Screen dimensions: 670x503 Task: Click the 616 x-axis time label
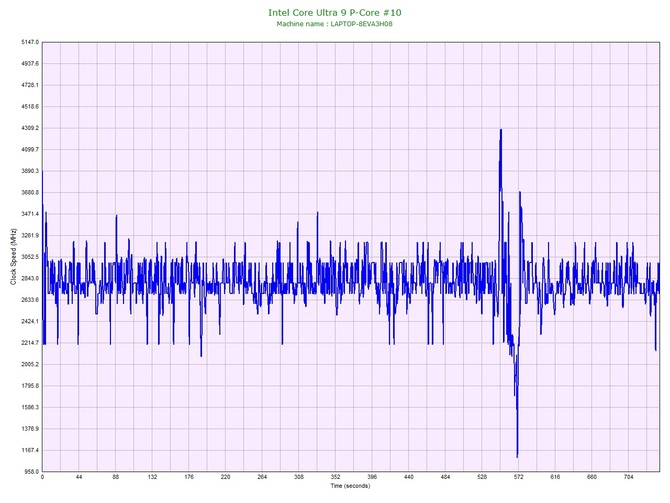[555, 477]
